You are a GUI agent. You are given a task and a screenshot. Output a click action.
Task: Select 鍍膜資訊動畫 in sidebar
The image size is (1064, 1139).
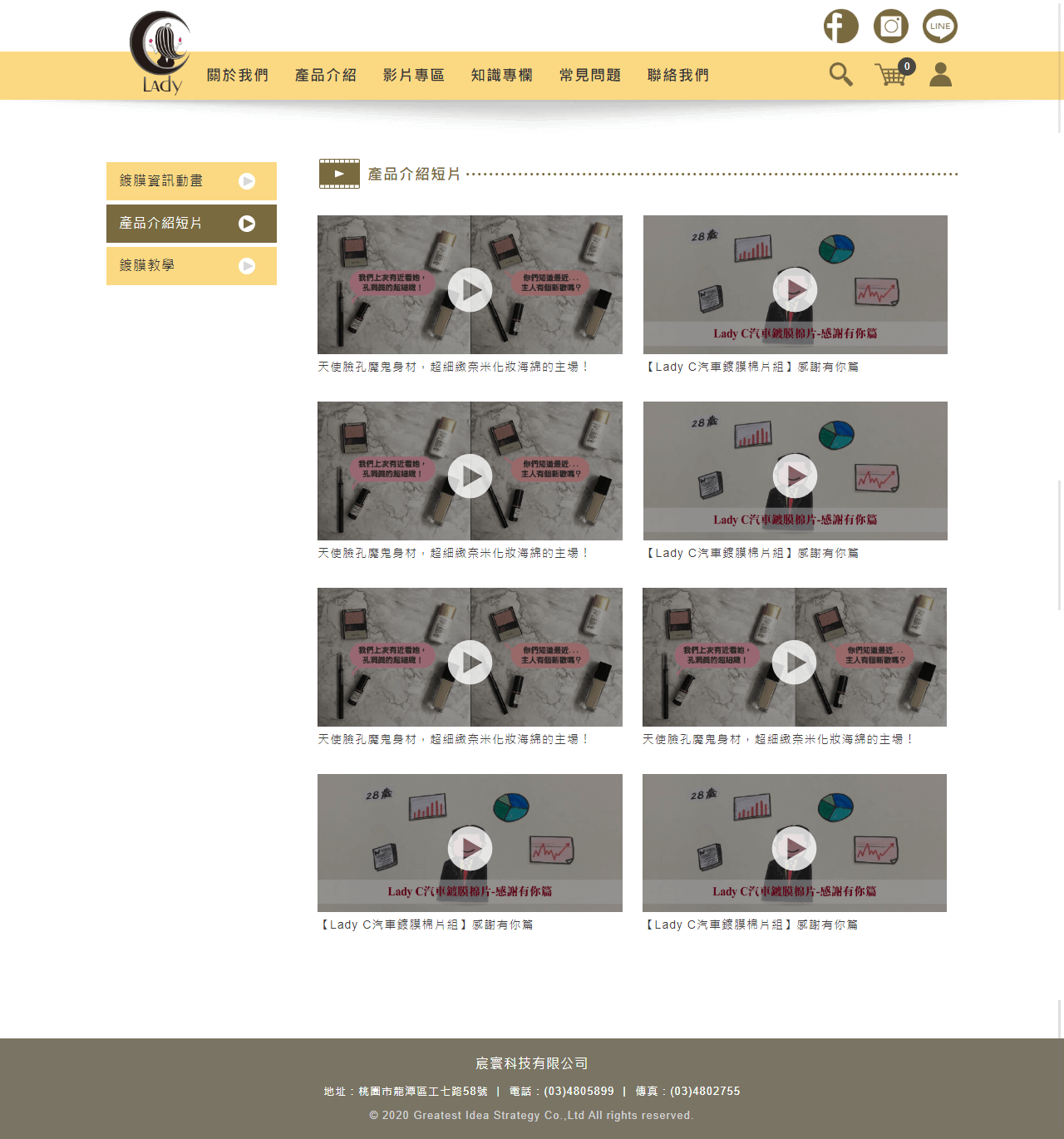pos(191,181)
